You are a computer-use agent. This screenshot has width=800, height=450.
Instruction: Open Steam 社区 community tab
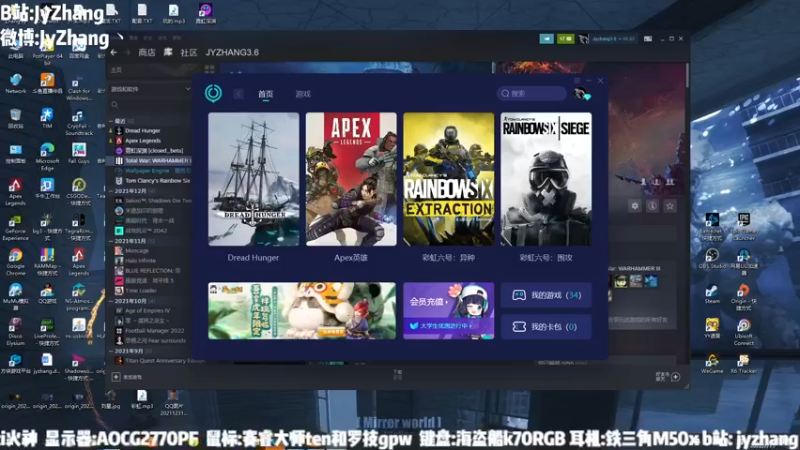tap(189, 52)
